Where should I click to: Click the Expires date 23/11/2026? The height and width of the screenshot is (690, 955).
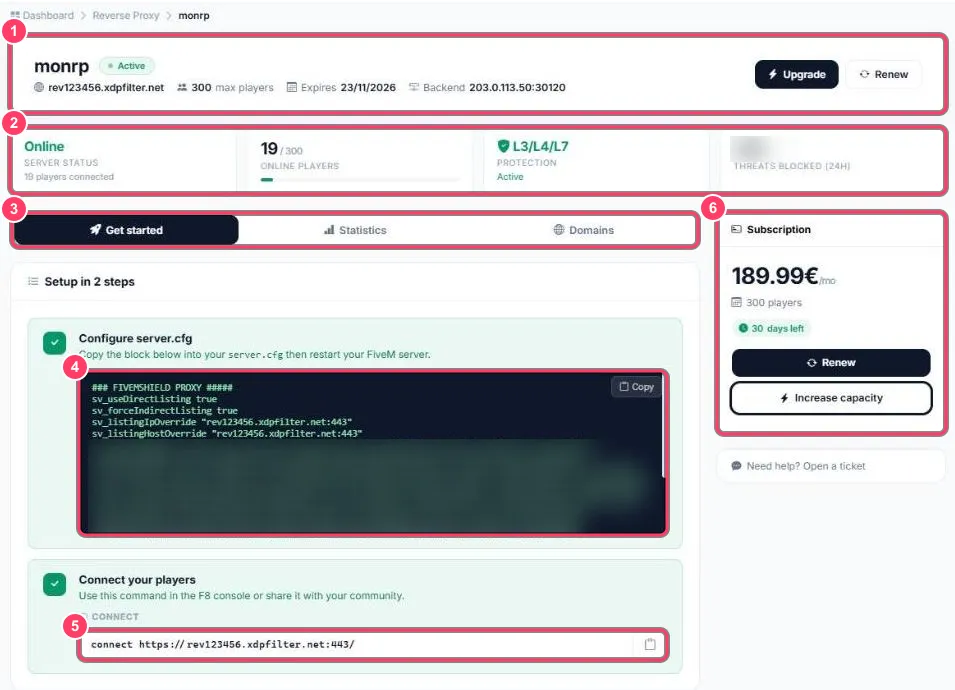pyautogui.click(x=368, y=87)
